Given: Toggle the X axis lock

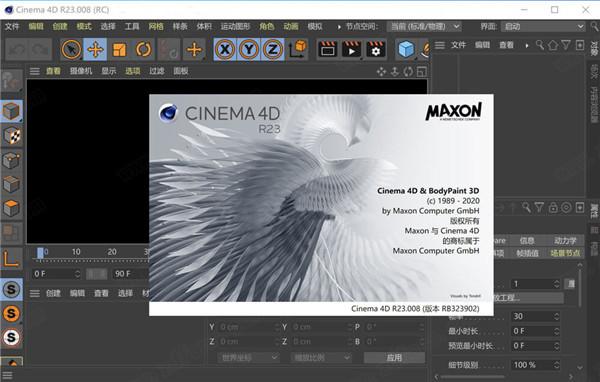Looking at the screenshot, I should (x=225, y=49).
